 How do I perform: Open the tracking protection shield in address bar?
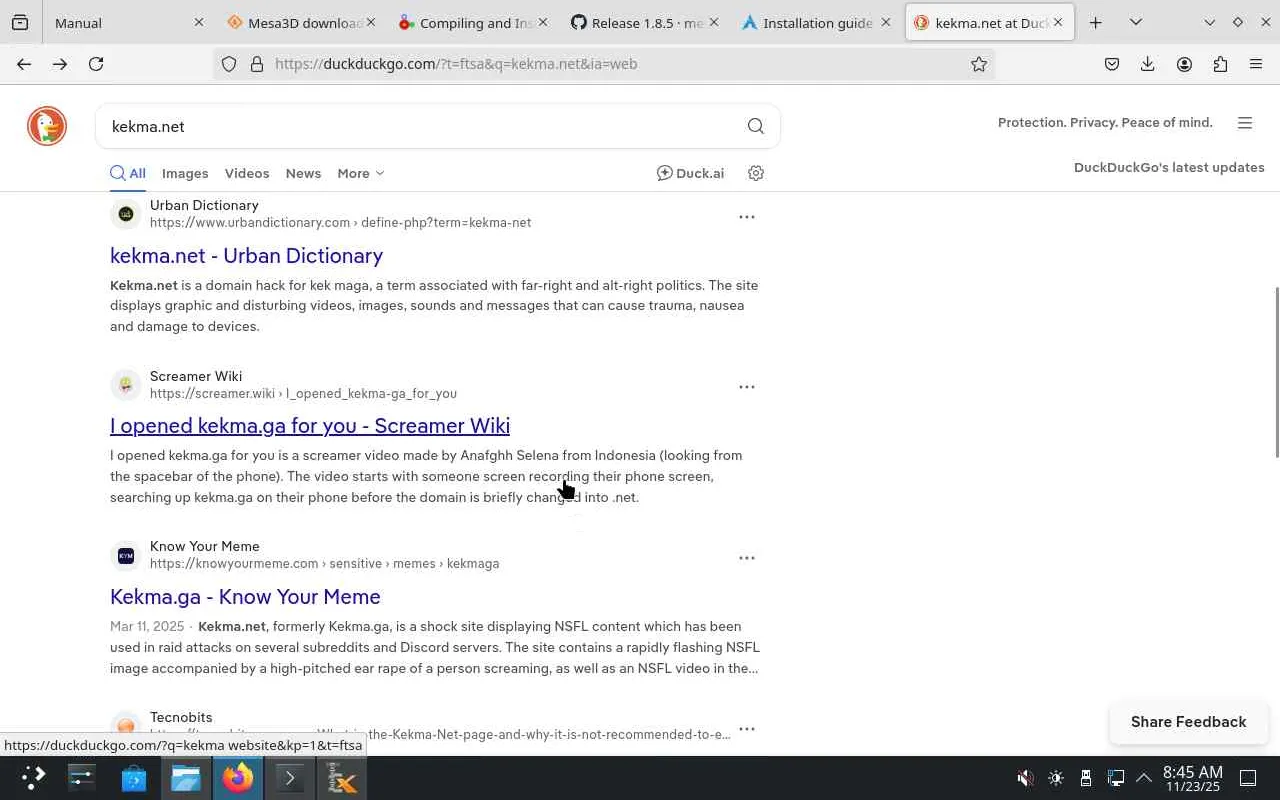tap(229, 64)
